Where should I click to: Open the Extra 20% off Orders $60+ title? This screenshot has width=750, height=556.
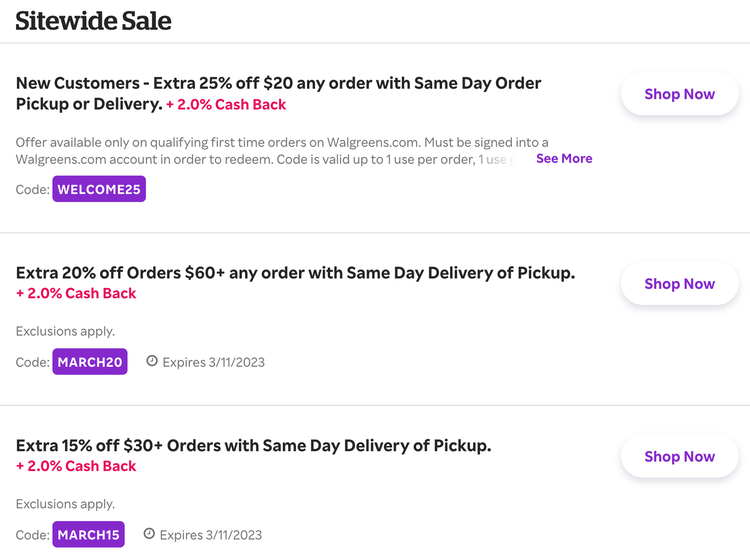(x=295, y=272)
